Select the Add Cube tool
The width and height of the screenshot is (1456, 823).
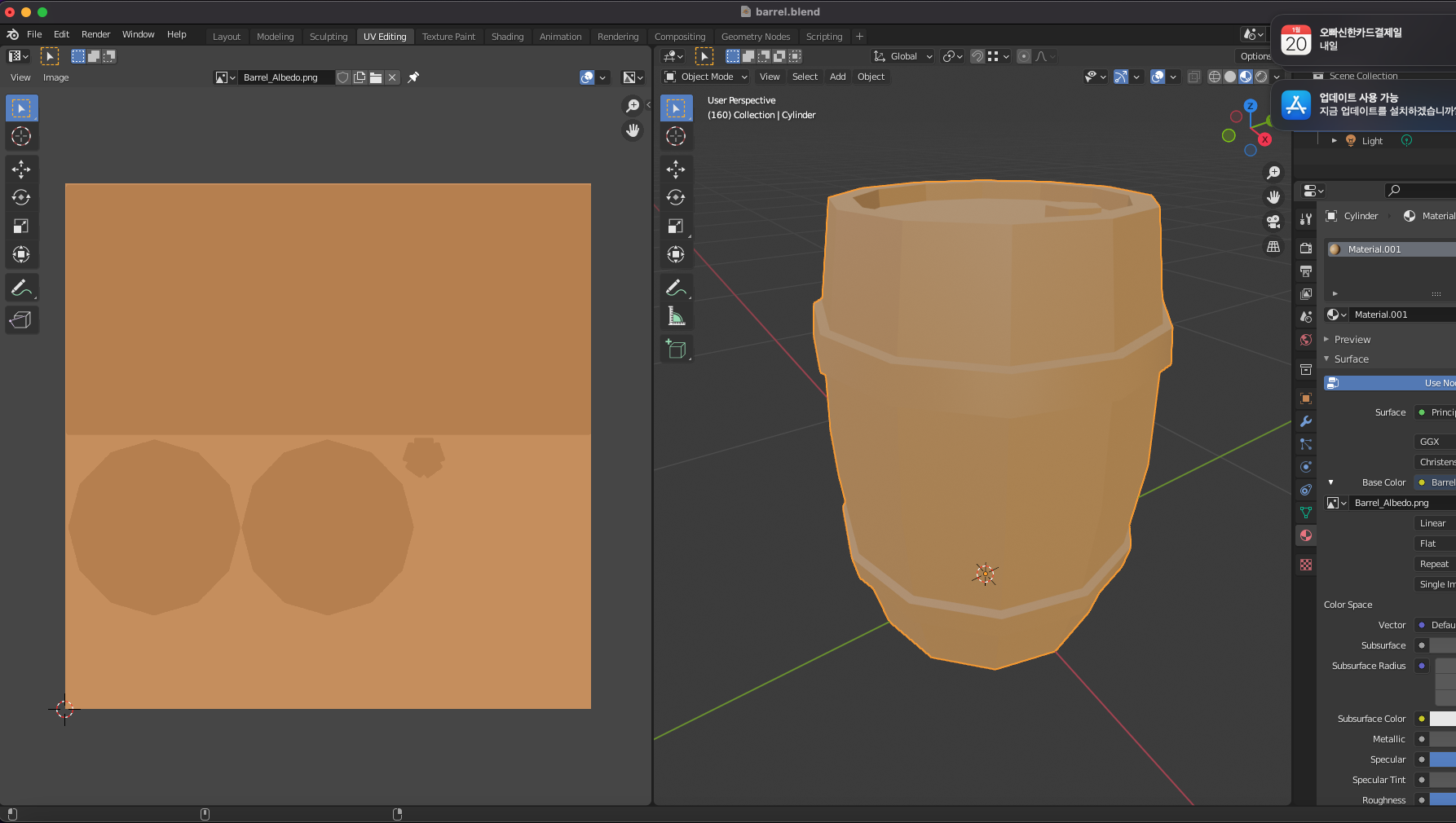point(676,349)
